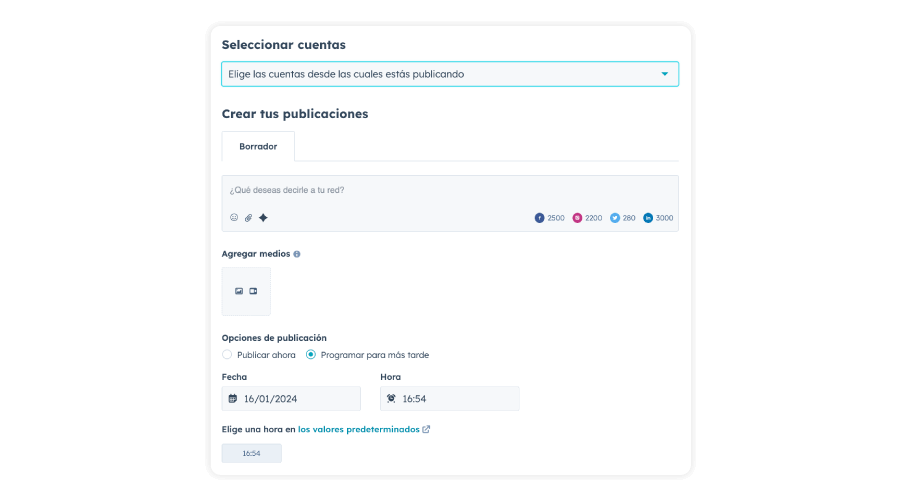Select the Publicar ahora radio option
901x501 pixels.
pyautogui.click(x=227, y=354)
